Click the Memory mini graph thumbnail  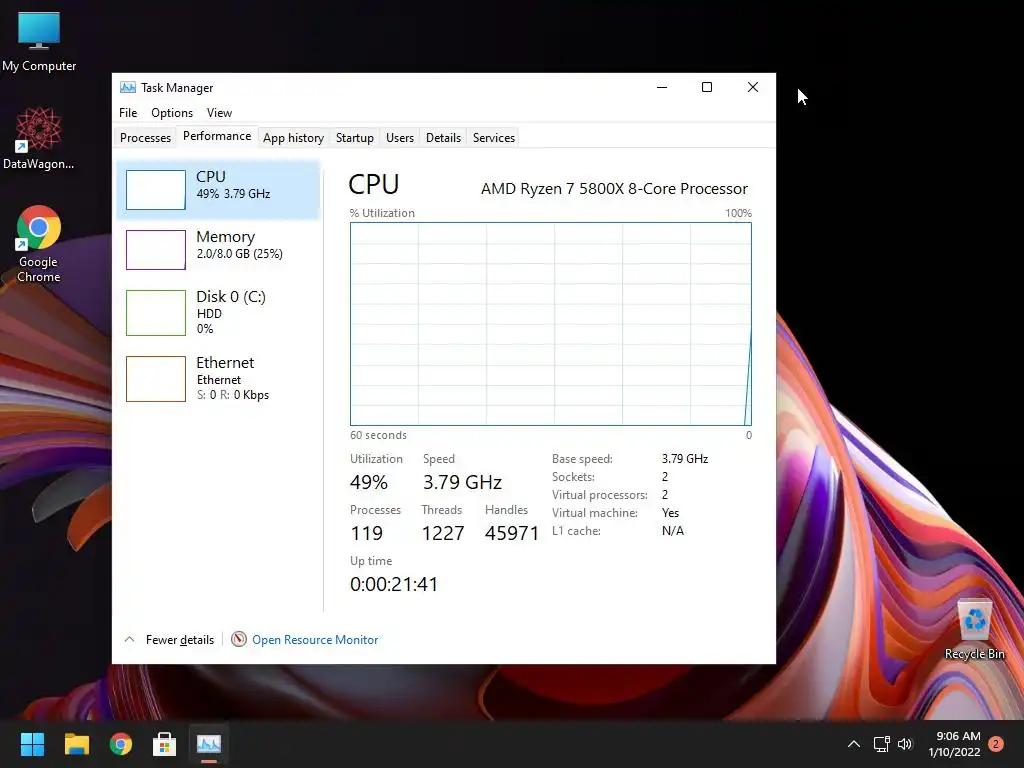[x=155, y=249]
